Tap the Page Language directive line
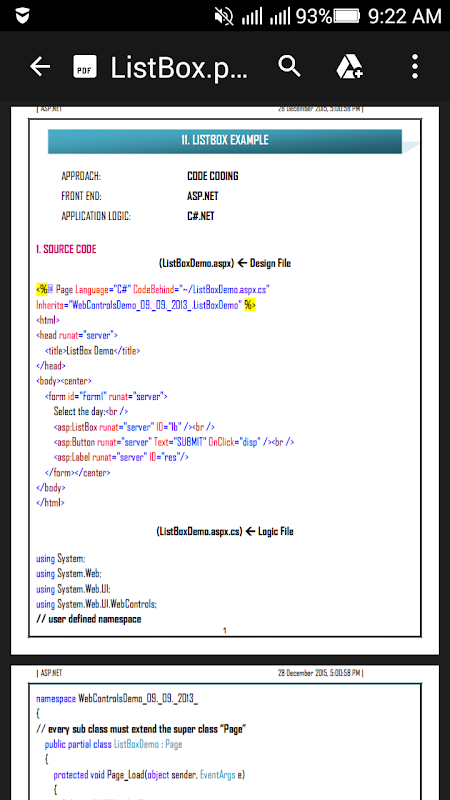450x800 pixels. click(153, 290)
